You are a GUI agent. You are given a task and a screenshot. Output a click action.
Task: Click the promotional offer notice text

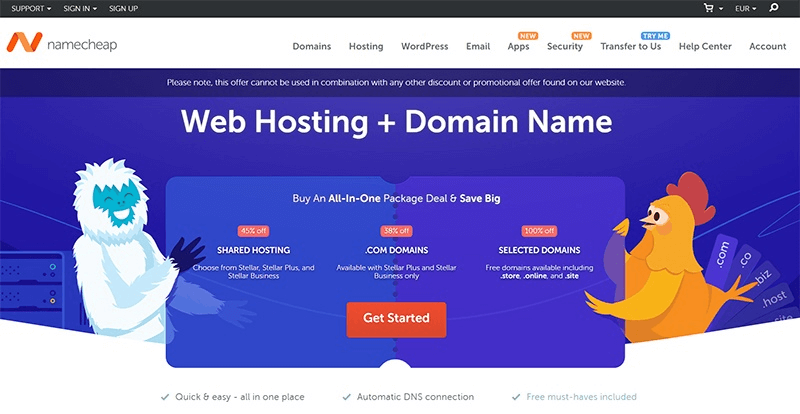[396, 82]
